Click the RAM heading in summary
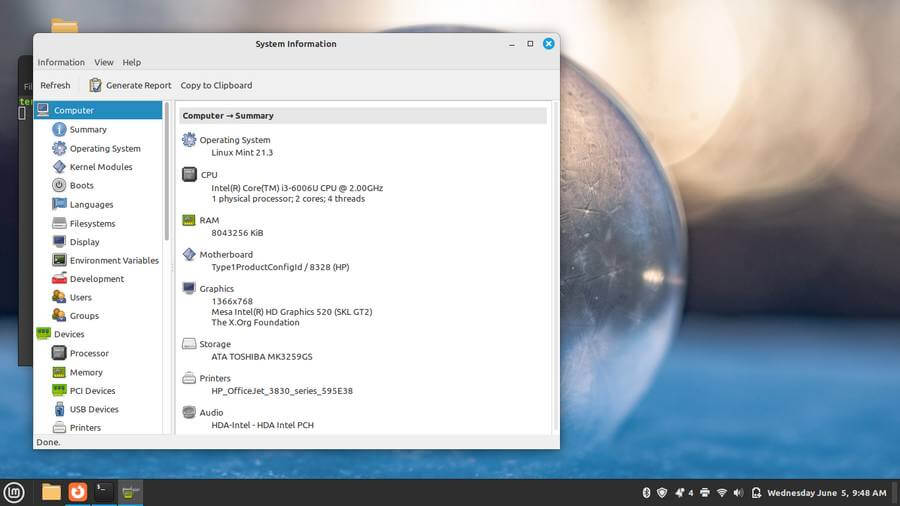 pos(209,220)
